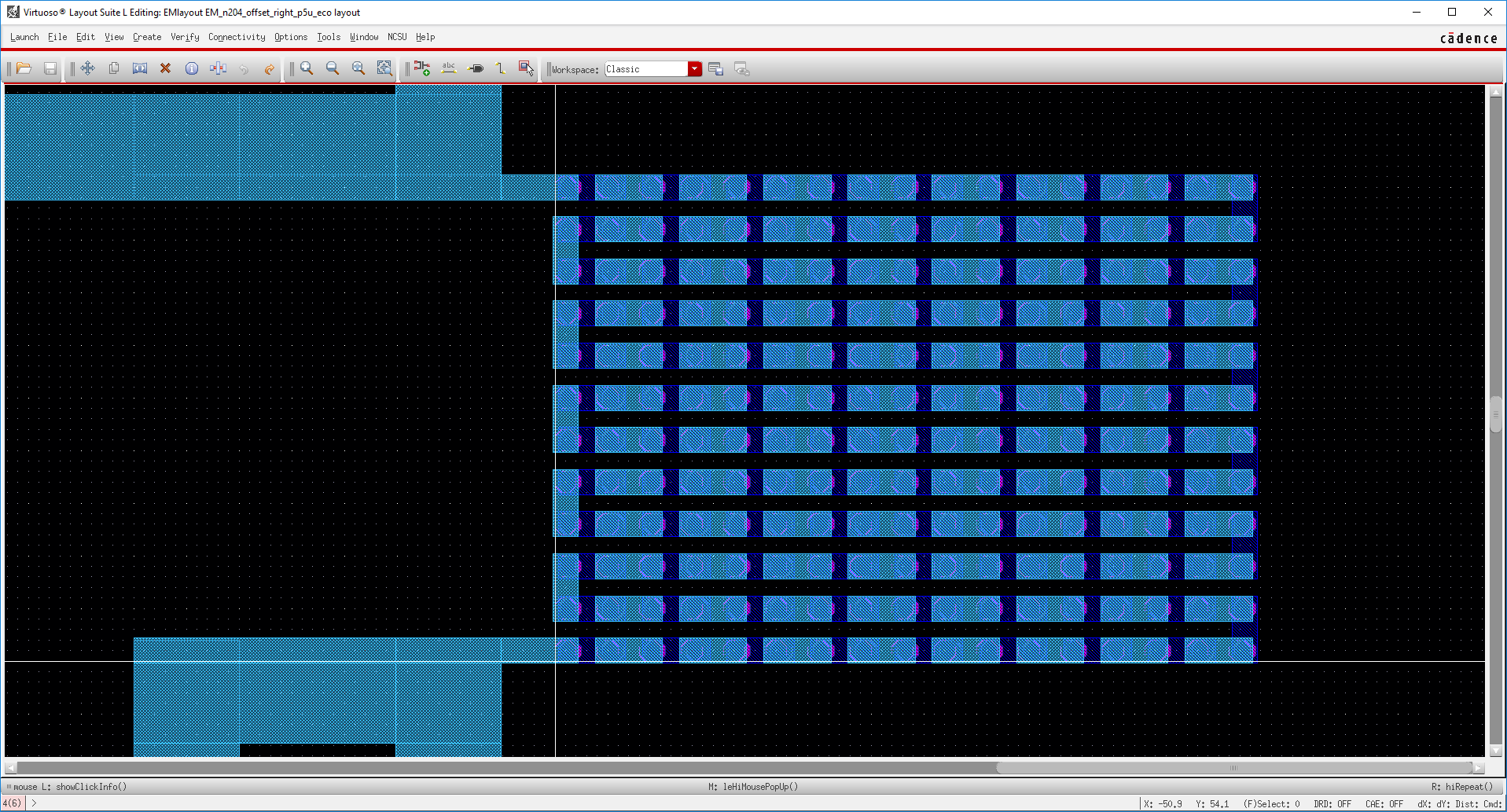This screenshot has width=1507, height=812.
Task: Open the Verify menu
Action: [x=185, y=37]
